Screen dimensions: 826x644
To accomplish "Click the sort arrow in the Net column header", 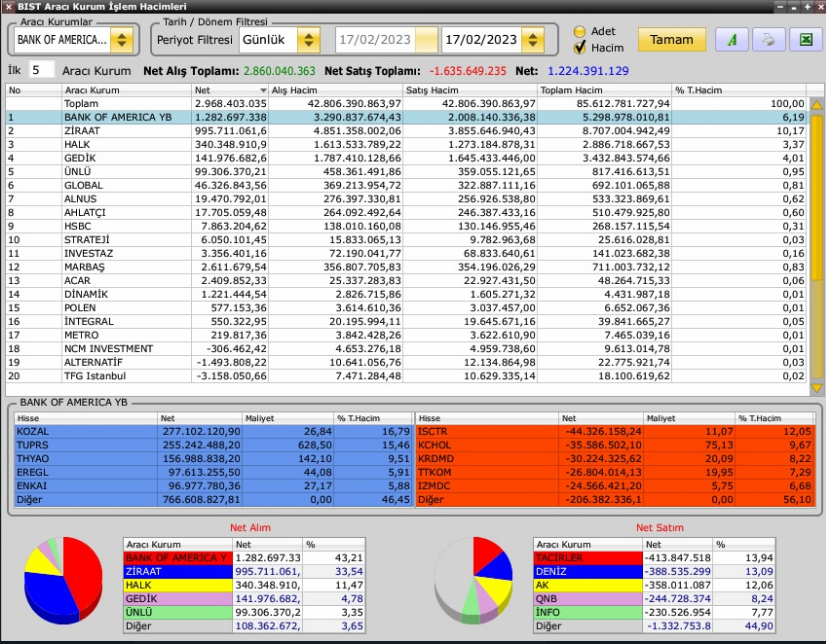I will coord(263,91).
